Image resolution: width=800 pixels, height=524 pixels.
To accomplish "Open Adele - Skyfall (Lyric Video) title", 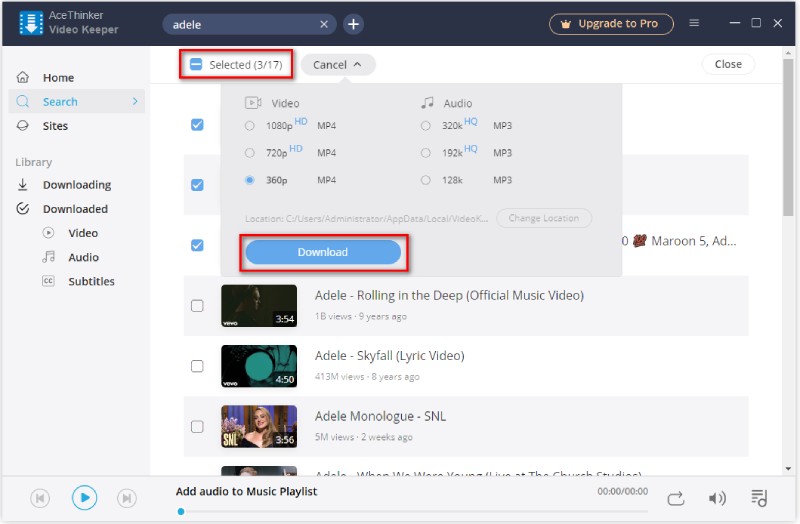I will (389, 356).
